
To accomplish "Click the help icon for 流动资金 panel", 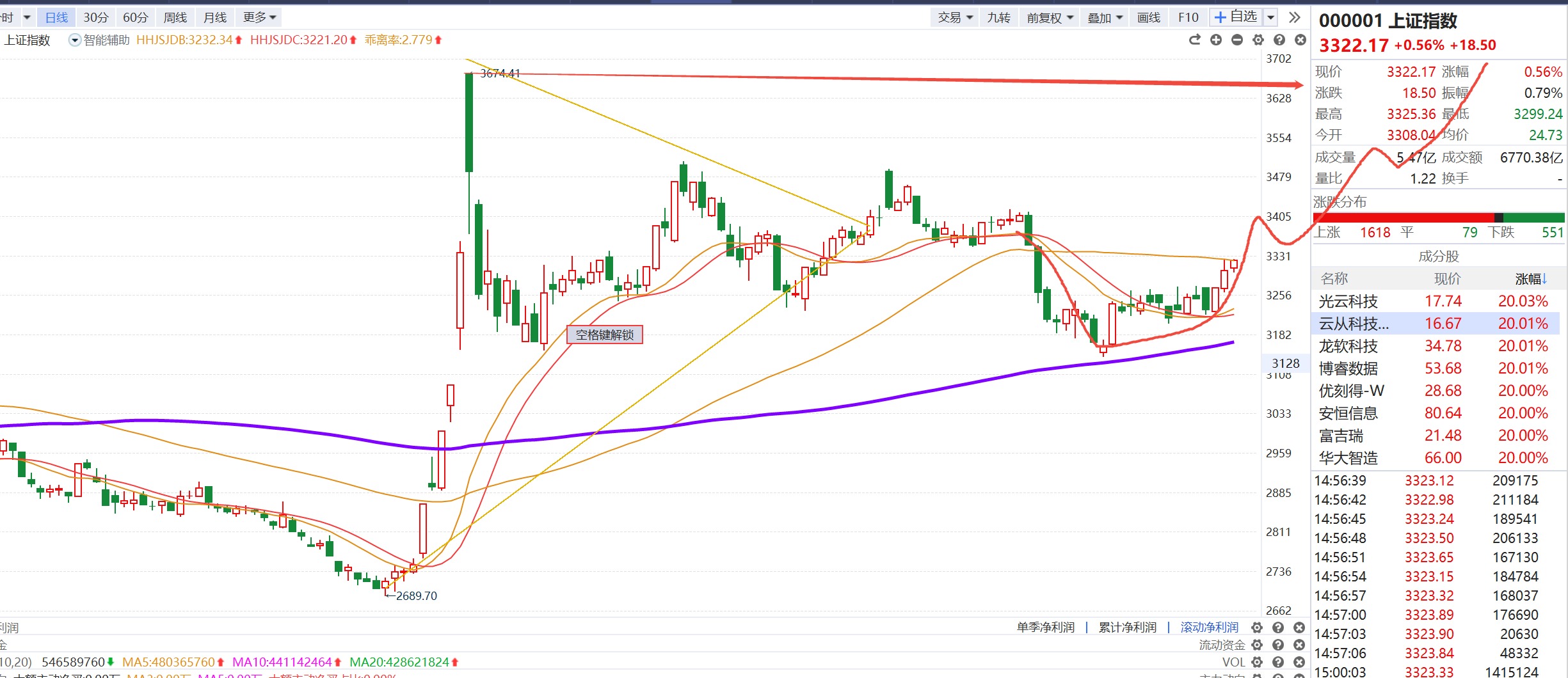I will pos(1278,645).
